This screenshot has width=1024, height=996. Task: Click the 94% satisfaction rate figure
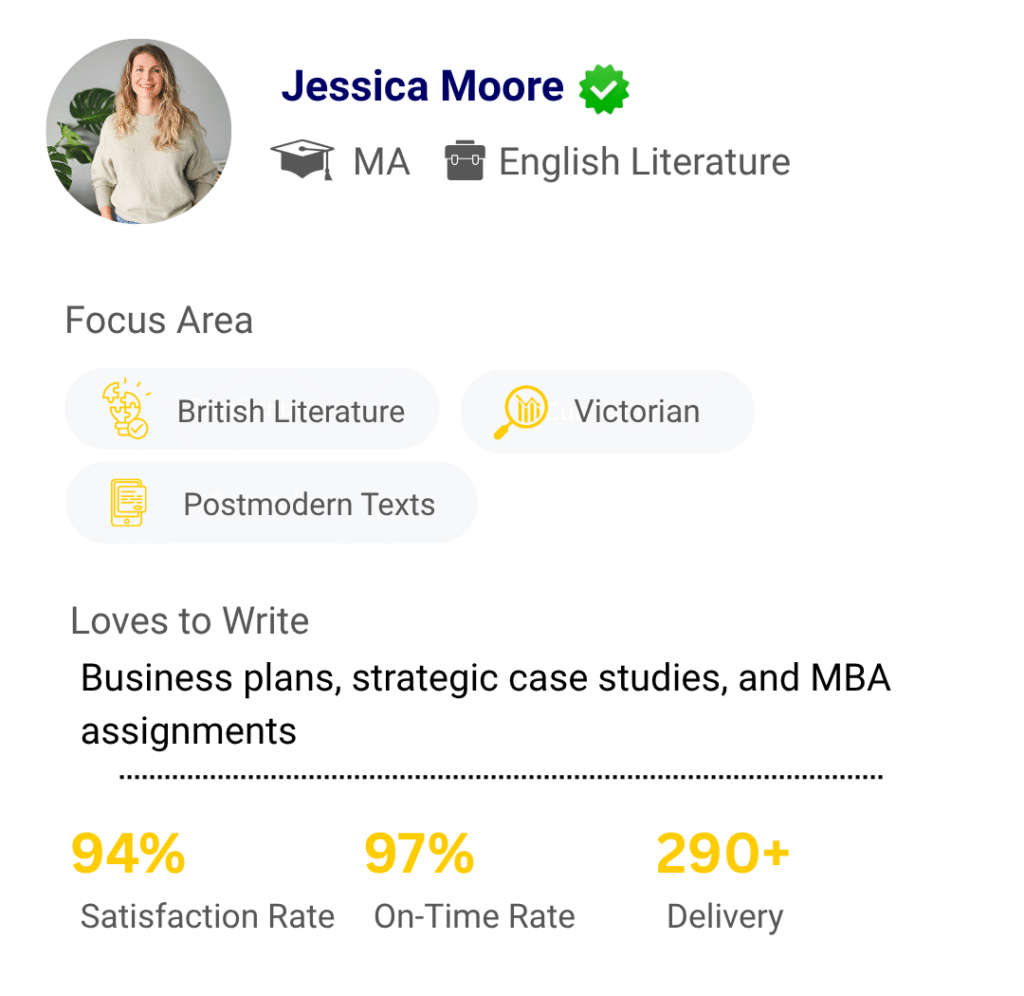tap(128, 854)
